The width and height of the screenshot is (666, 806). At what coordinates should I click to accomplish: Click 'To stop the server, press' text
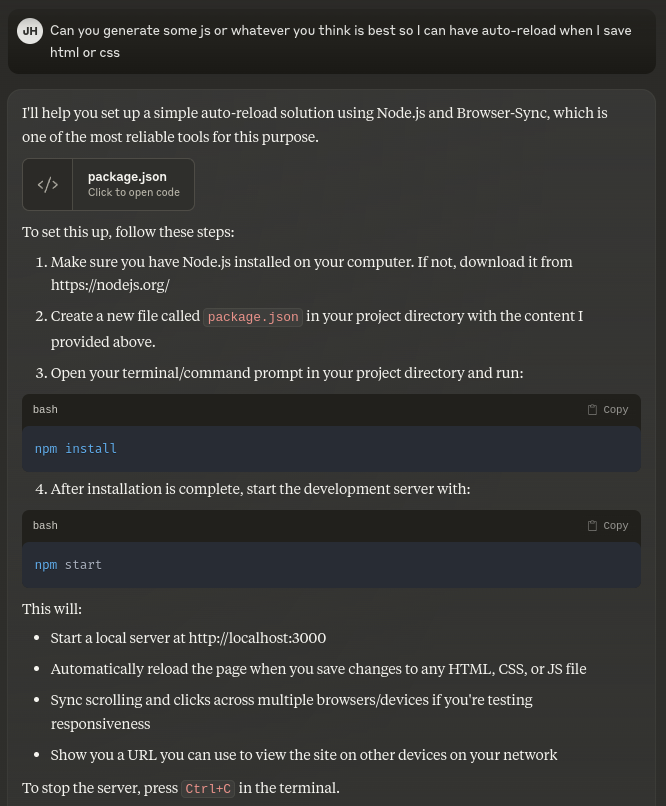coord(100,788)
